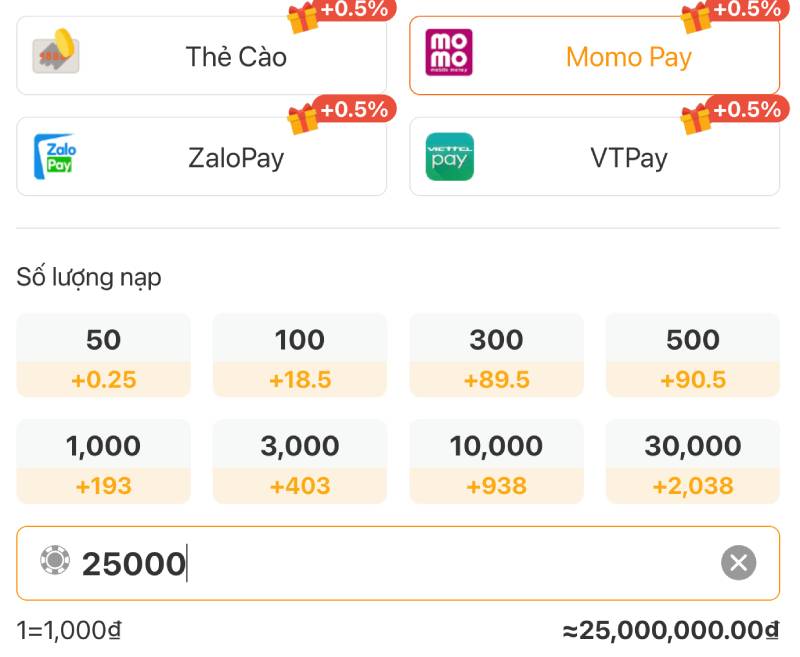Image resolution: width=800 pixels, height=657 pixels.
Task: Pick the 300 amount with +89.5 bonus
Action: [x=496, y=355]
